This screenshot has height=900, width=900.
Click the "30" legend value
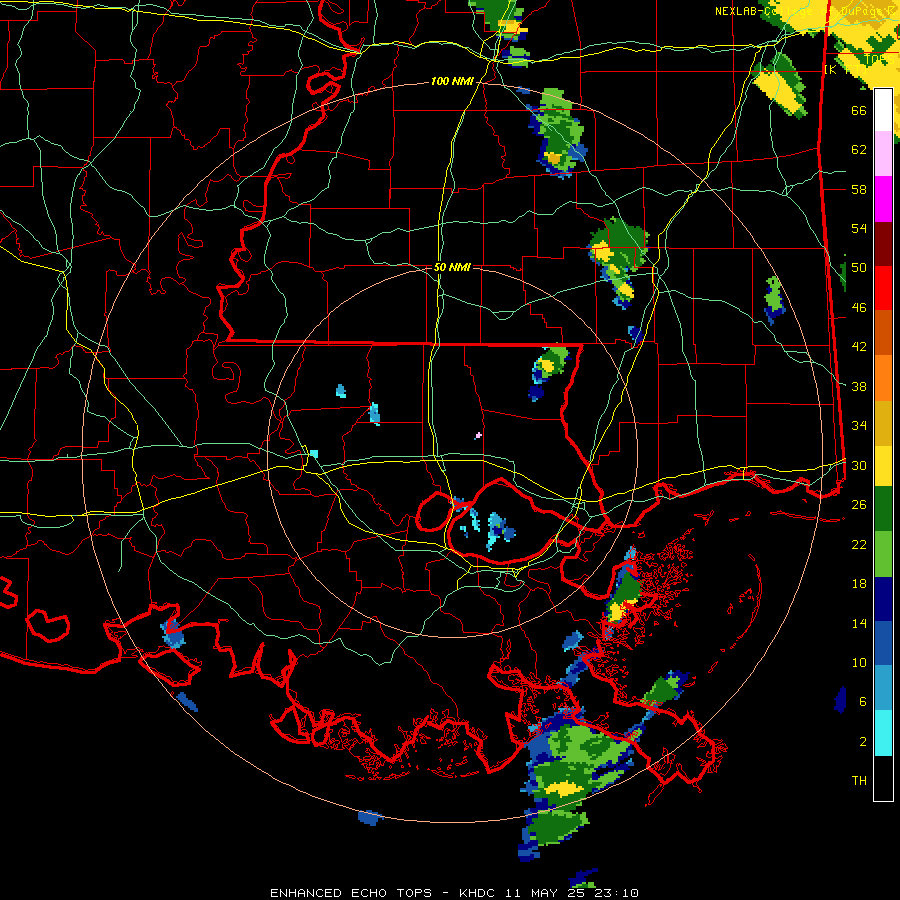pyautogui.click(x=859, y=465)
